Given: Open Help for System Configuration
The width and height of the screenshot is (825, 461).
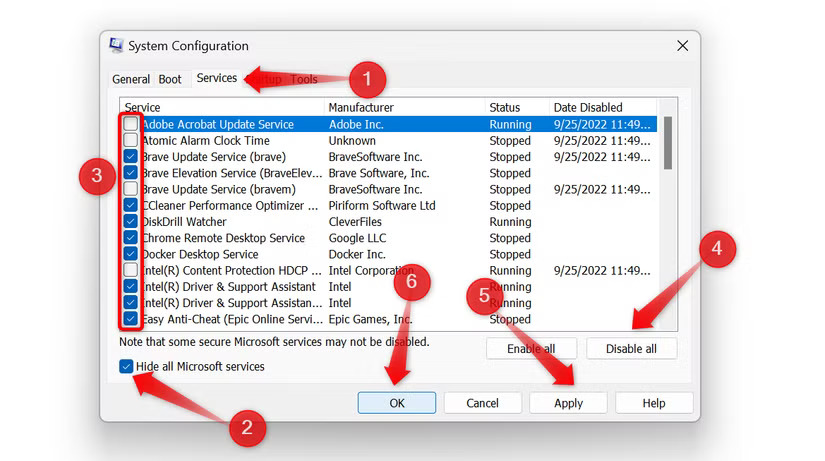Looking at the screenshot, I should point(653,403).
